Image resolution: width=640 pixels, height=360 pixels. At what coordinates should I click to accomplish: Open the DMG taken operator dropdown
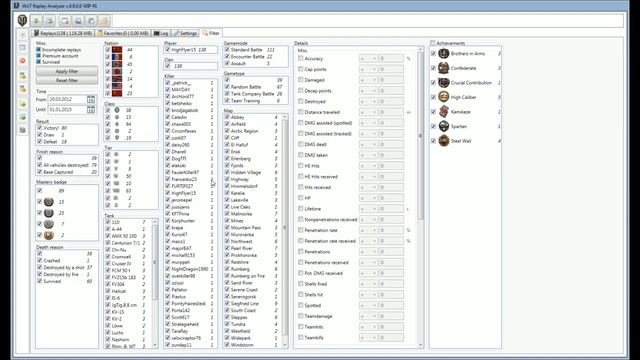368,155
